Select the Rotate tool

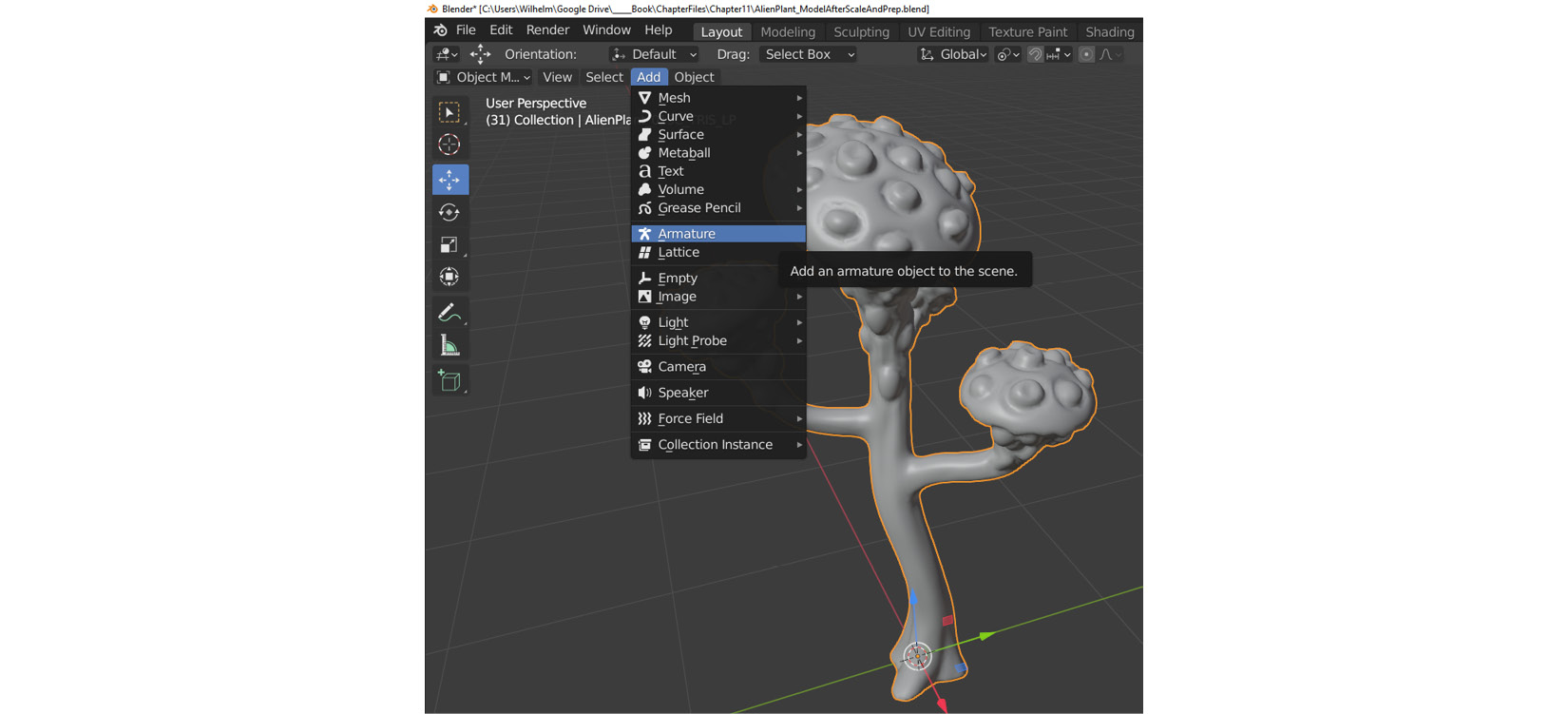click(x=449, y=212)
